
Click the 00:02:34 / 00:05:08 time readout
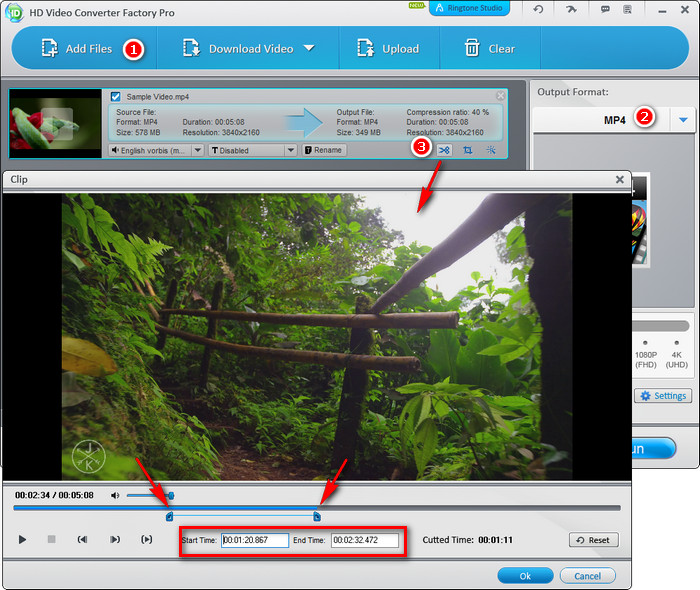click(x=54, y=495)
